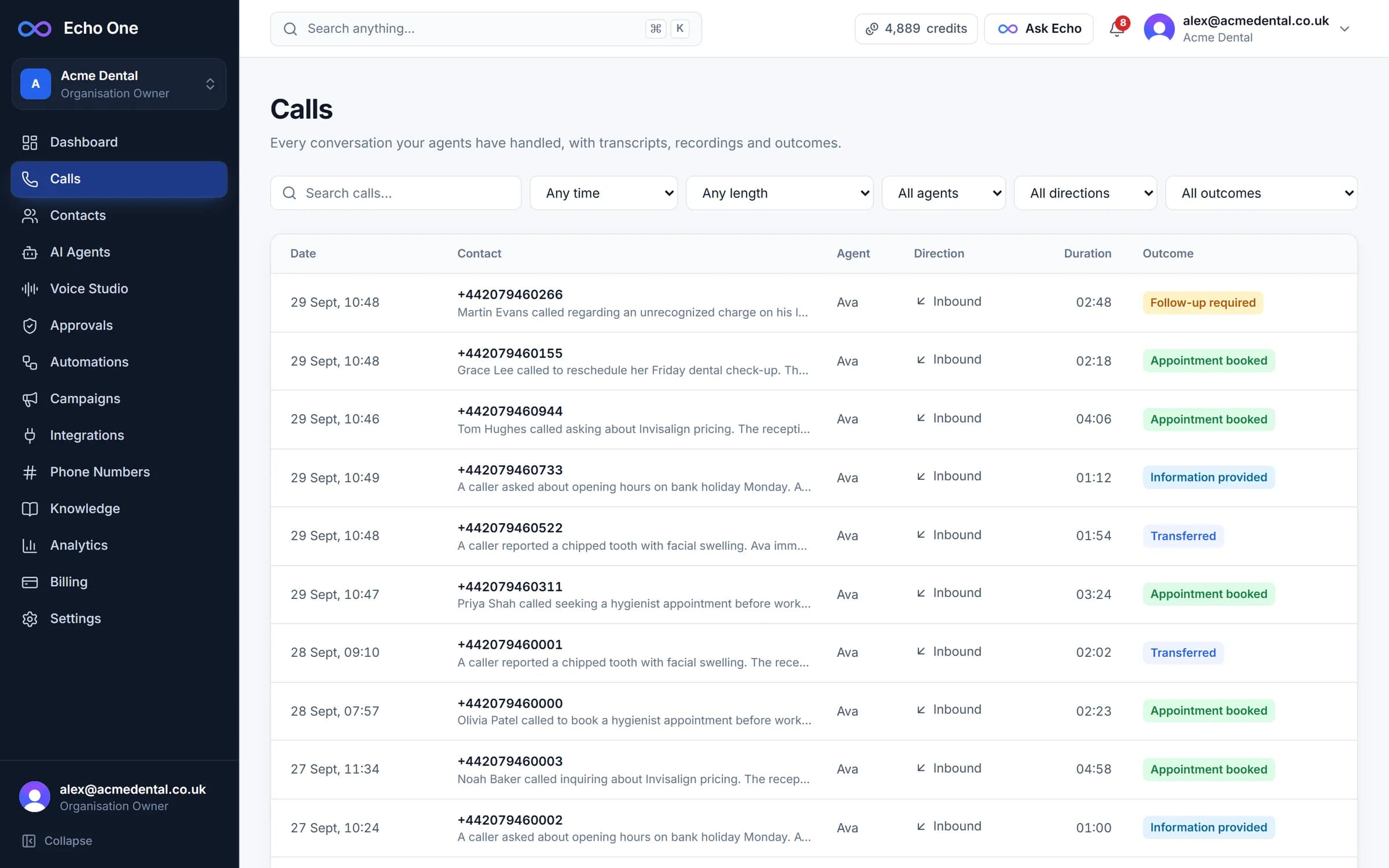Click the Voice Studio waveform icon
This screenshot has height=868, width=1389.
[x=30, y=289]
